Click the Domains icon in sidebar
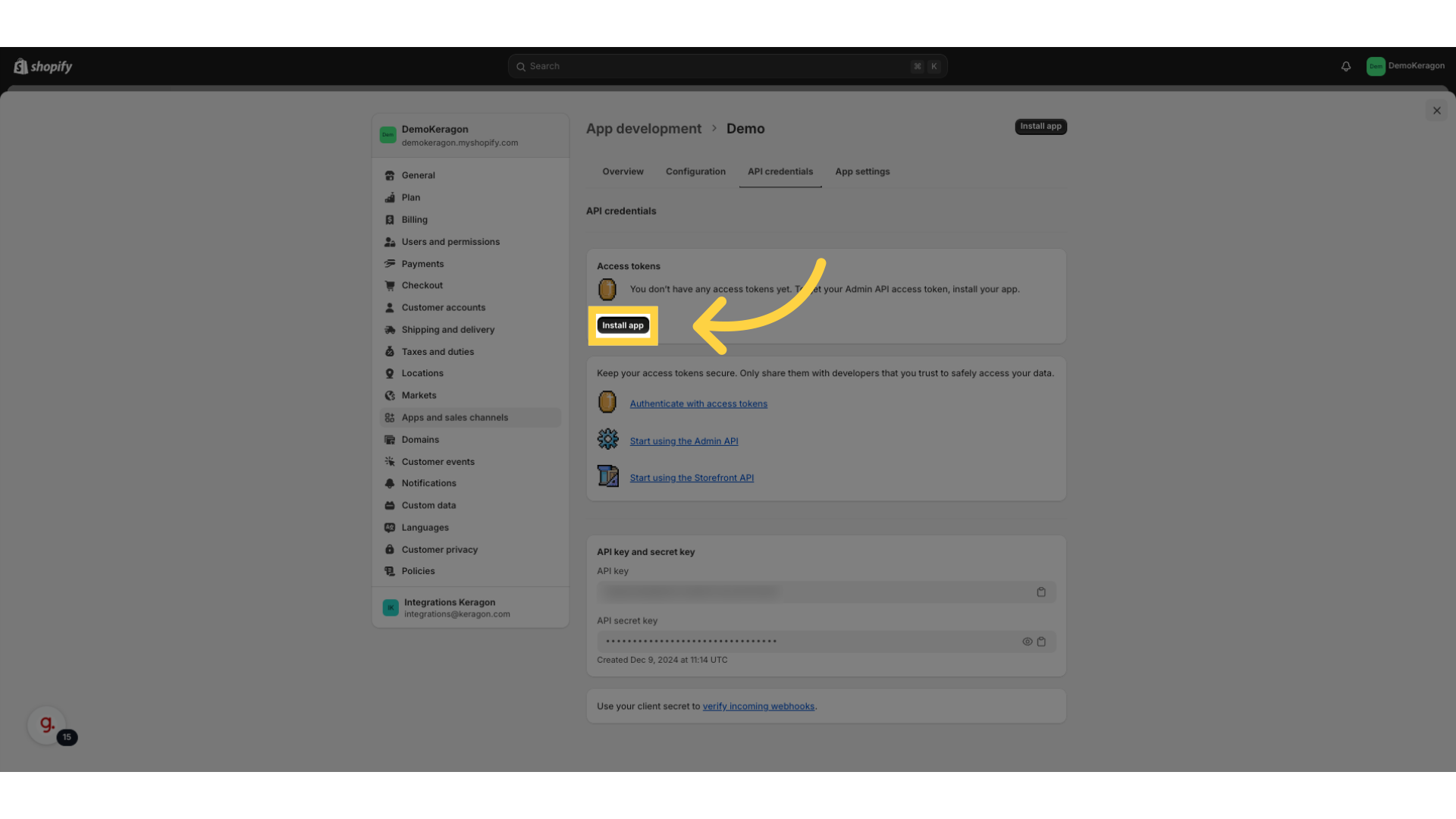Image resolution: width=1456 pixels, height=819 pixels. (x=390, y=440)
